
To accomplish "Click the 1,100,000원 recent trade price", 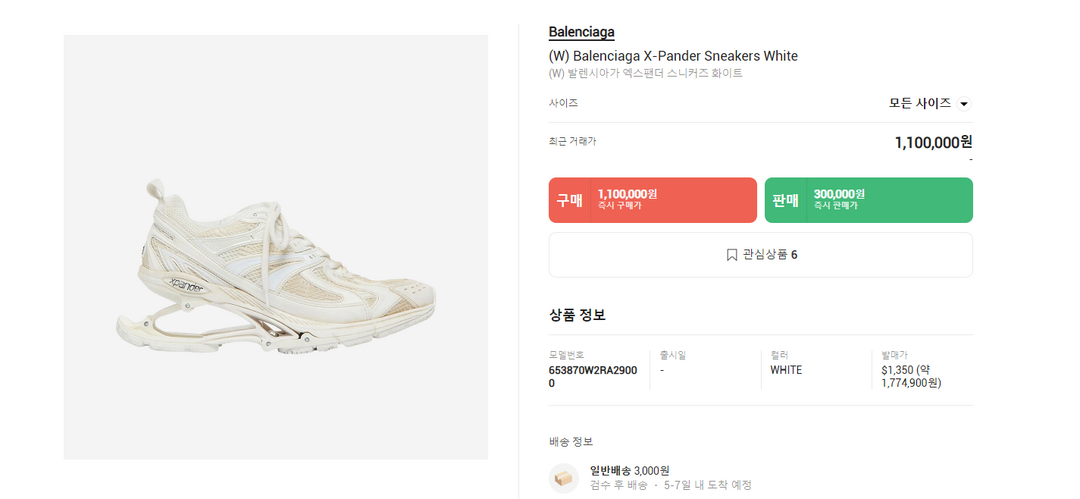I will click(933, 142).
